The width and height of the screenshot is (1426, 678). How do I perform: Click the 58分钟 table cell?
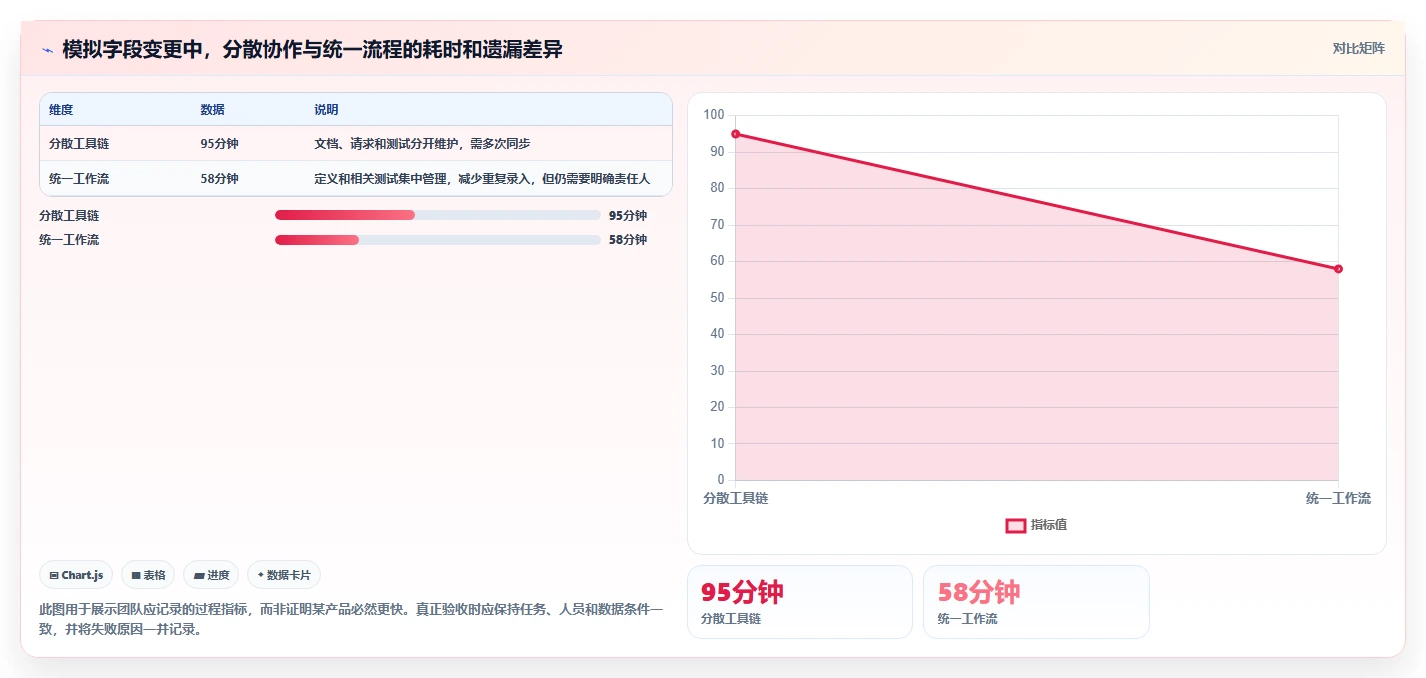[219, 179]
